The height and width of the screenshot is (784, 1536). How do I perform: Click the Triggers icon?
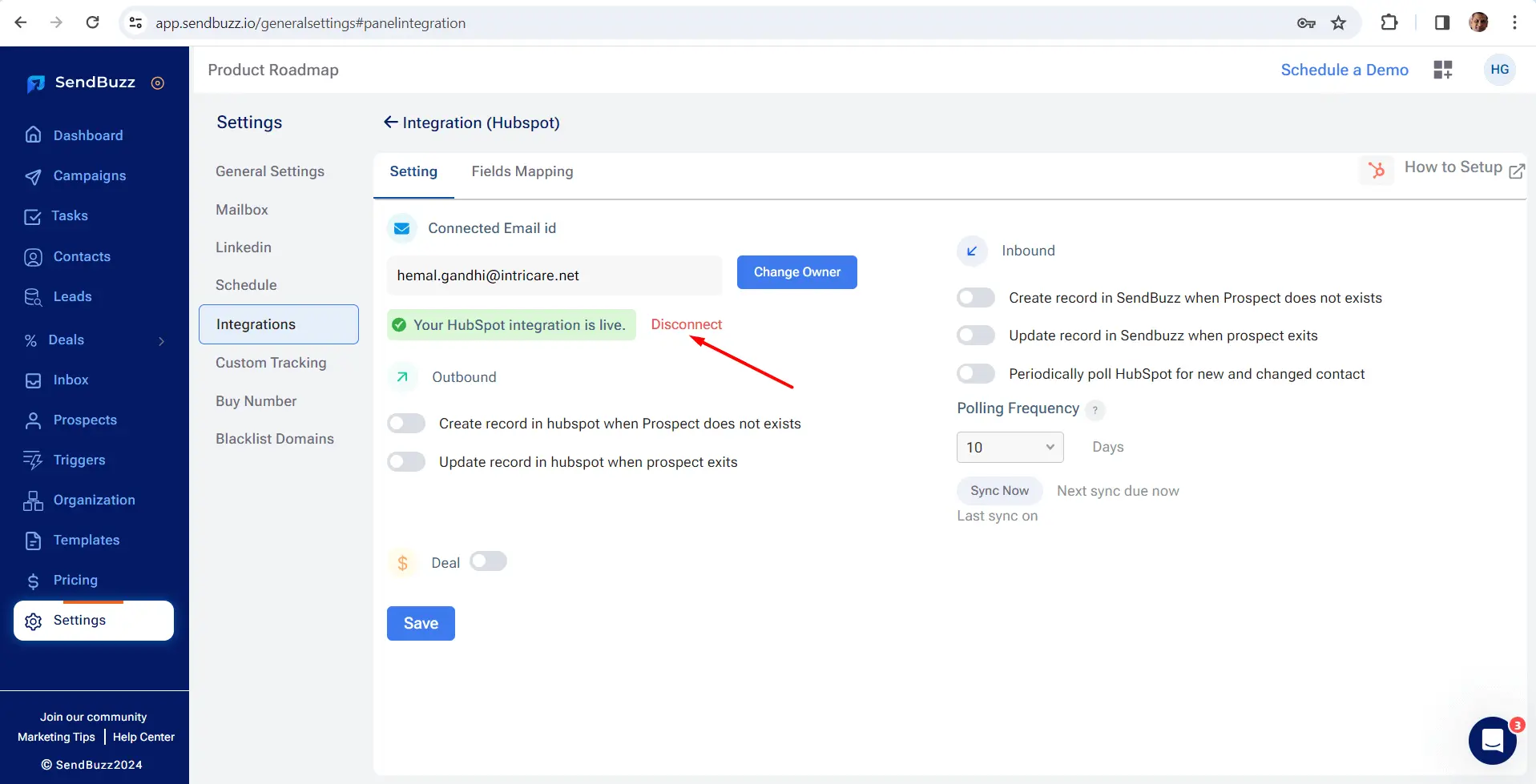33,460
